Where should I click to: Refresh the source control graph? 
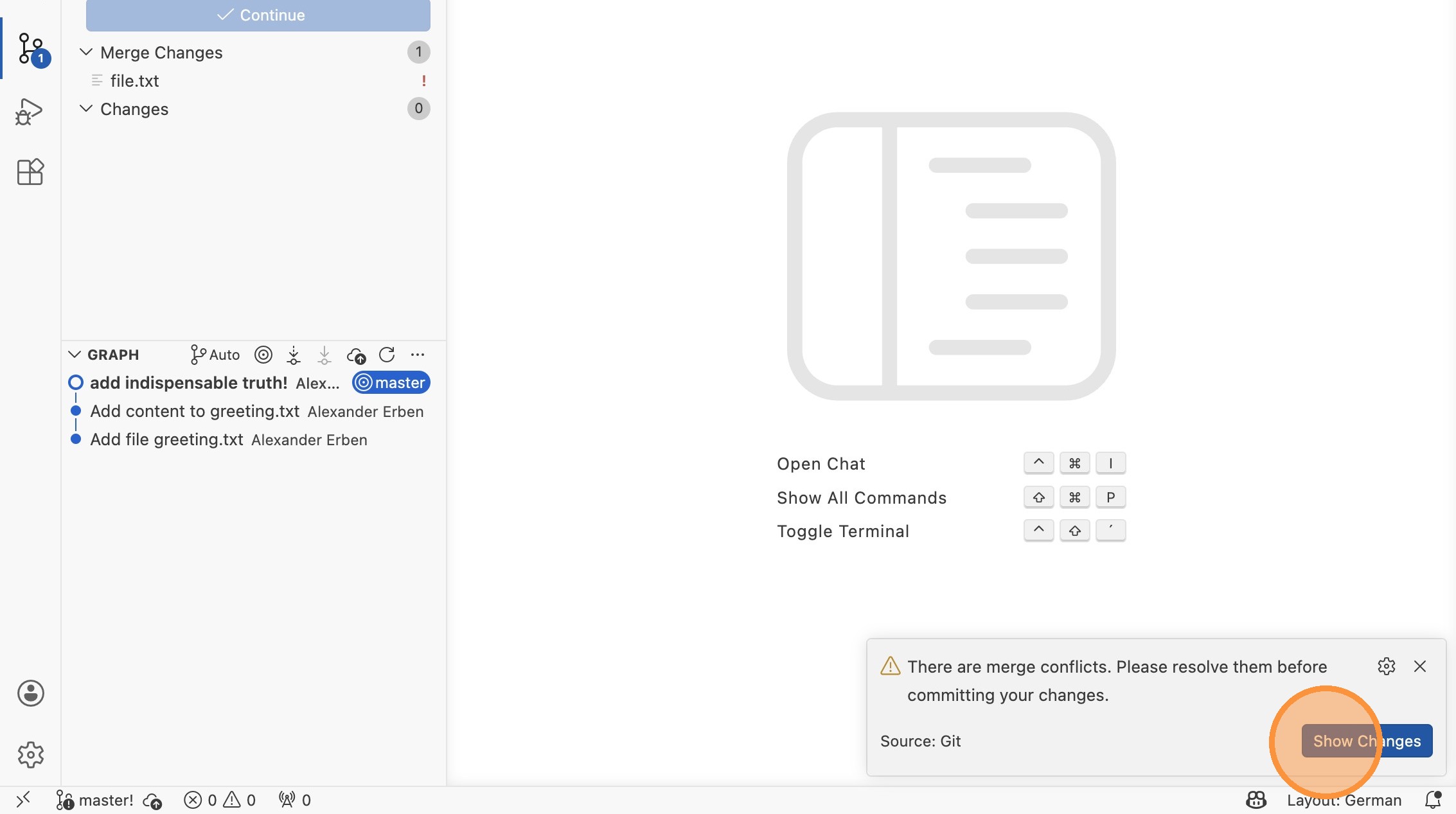point(387,355)
